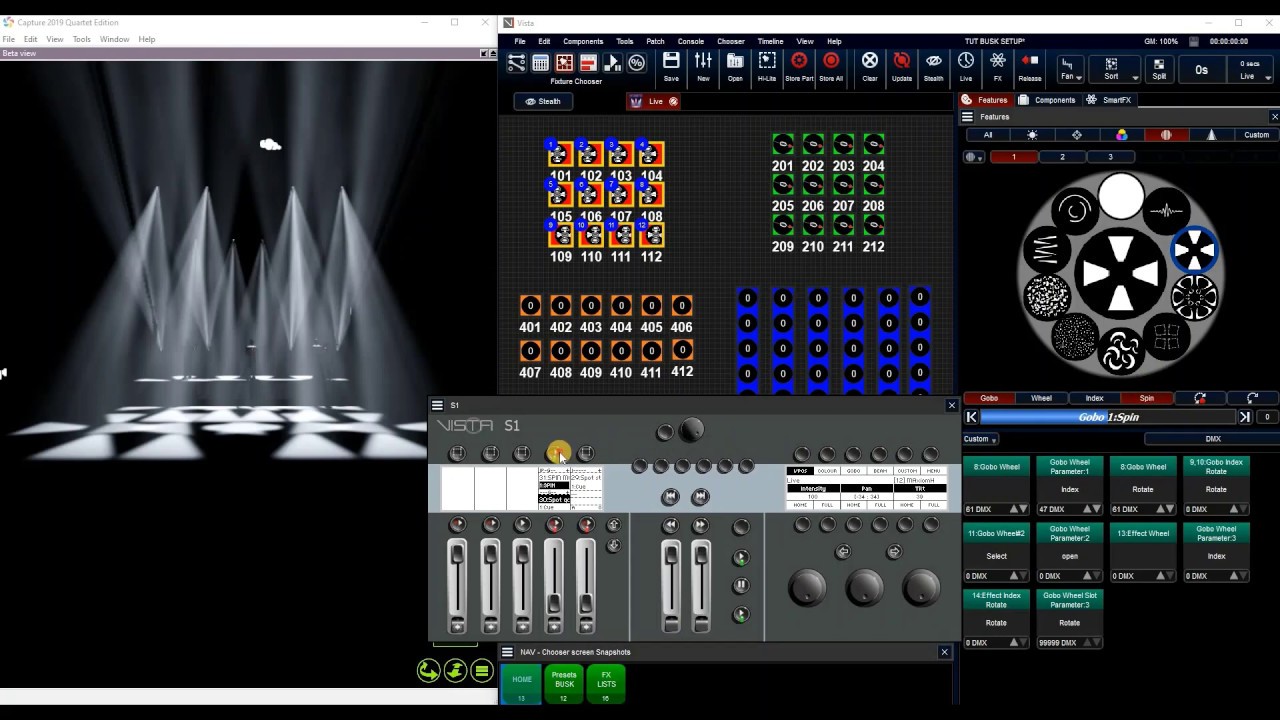This screenshot has width=1280, height=720.
Task: Select the beam triangle feature filter
Action: 1211,135
